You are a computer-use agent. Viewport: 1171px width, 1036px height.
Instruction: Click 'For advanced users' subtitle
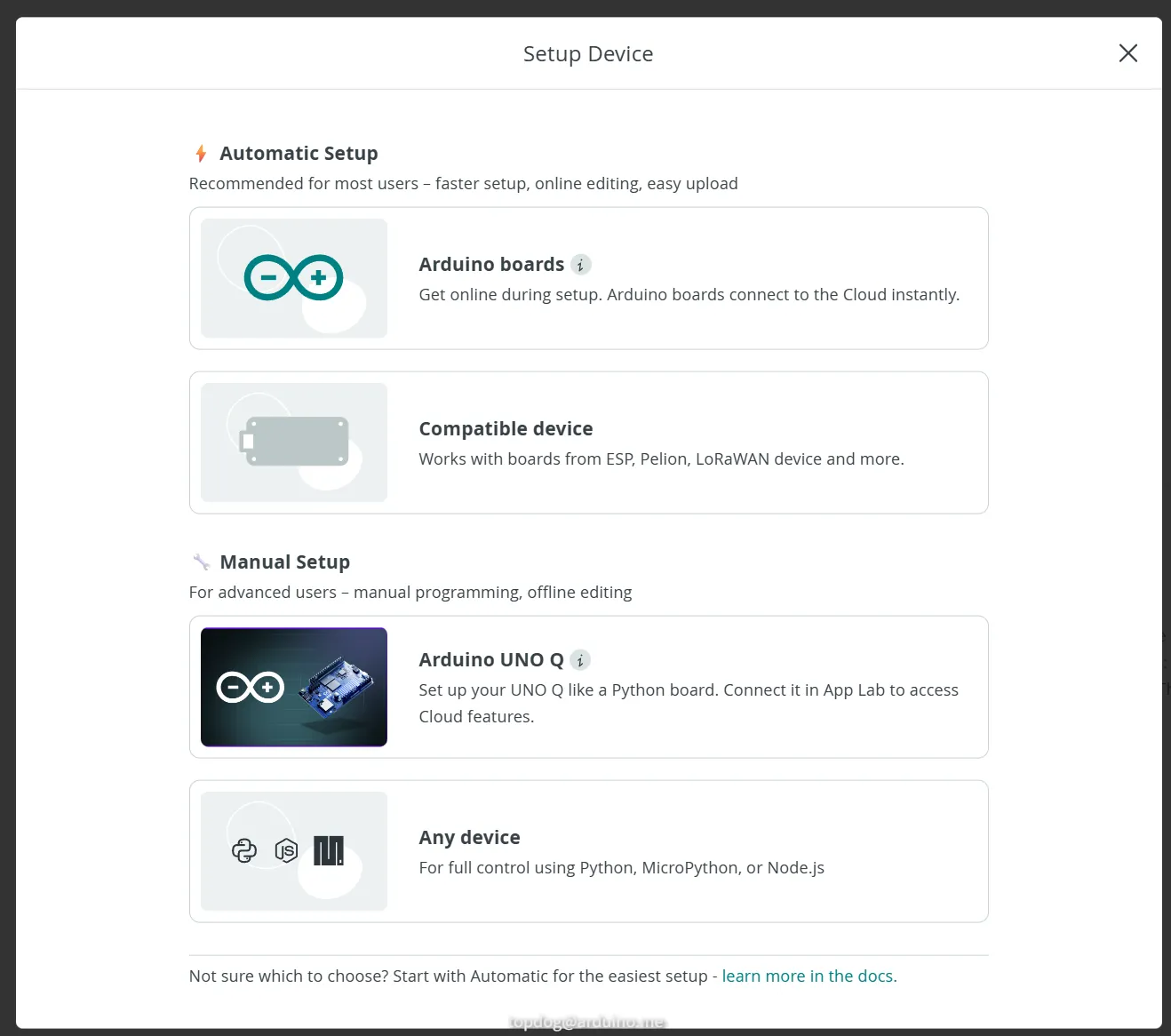410,593
